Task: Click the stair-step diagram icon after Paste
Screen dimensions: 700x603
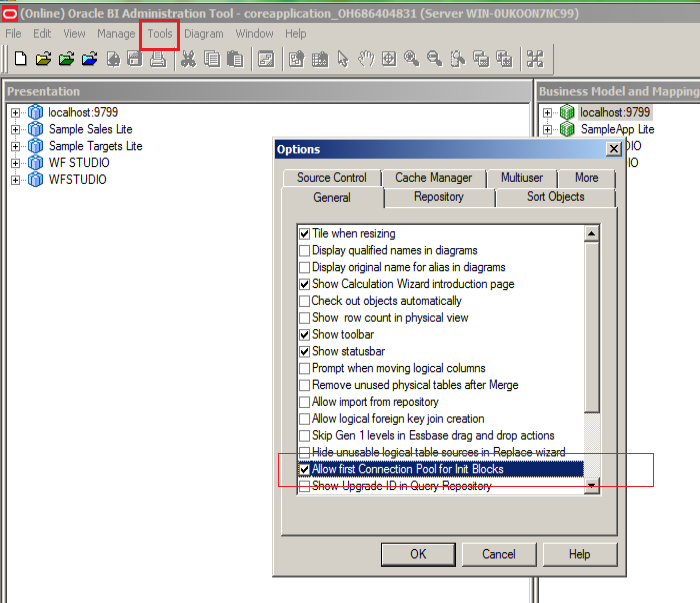Action: 266,58
